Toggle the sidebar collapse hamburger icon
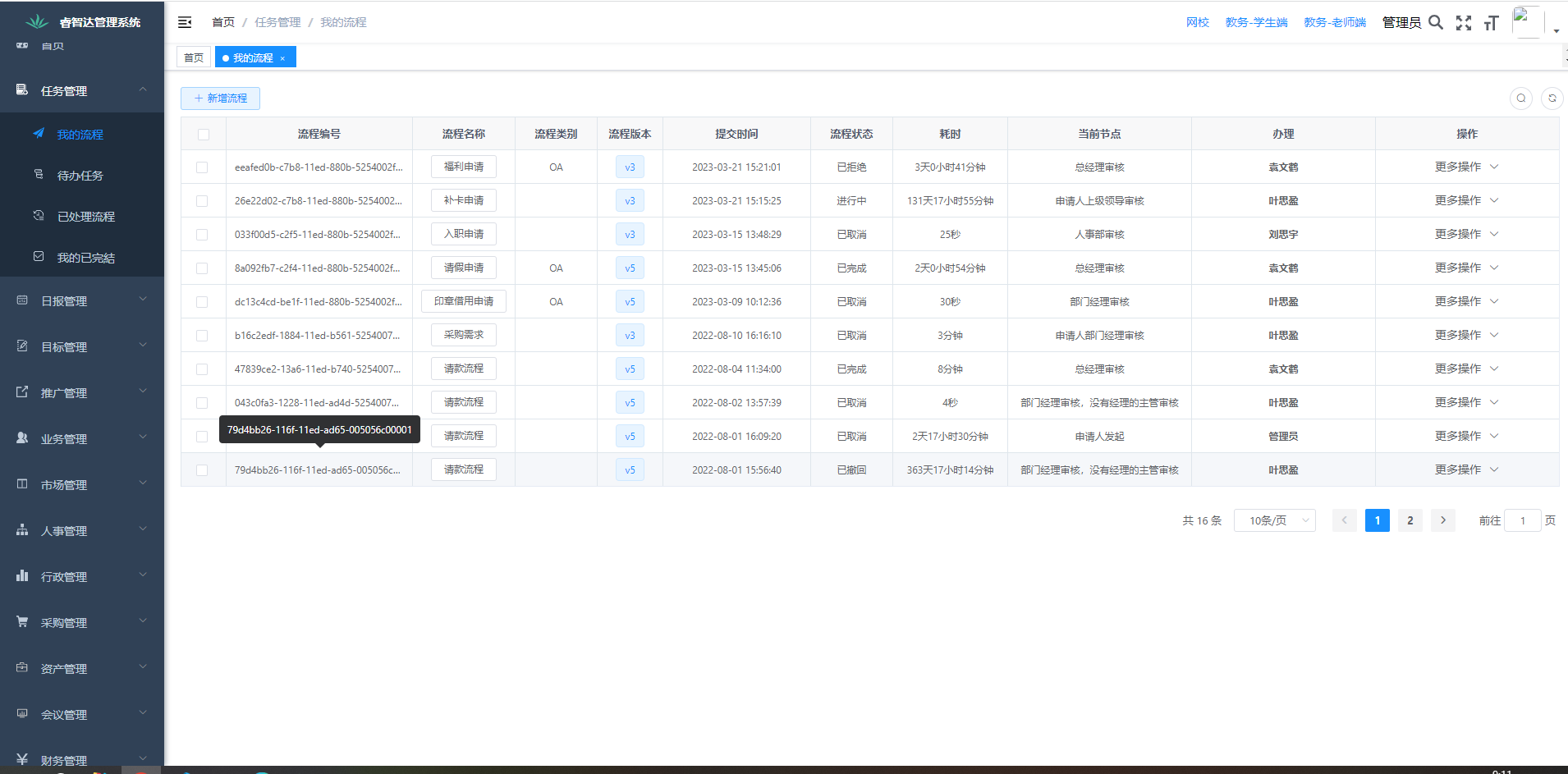Image resolution: width=1568 pixels, height=774 pixels. pos(185,22)
